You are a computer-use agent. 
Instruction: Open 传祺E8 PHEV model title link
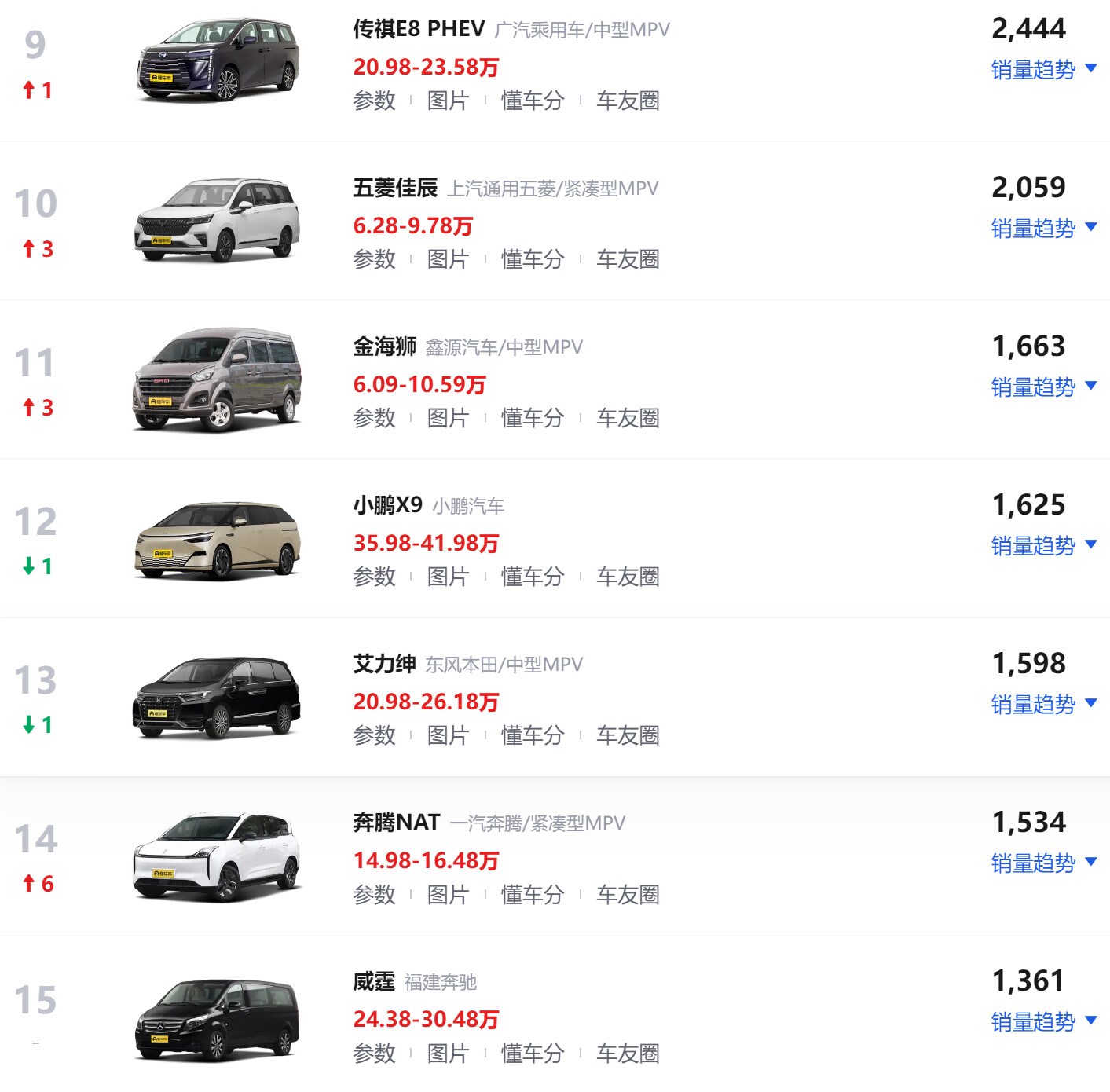tap(419, 29)
